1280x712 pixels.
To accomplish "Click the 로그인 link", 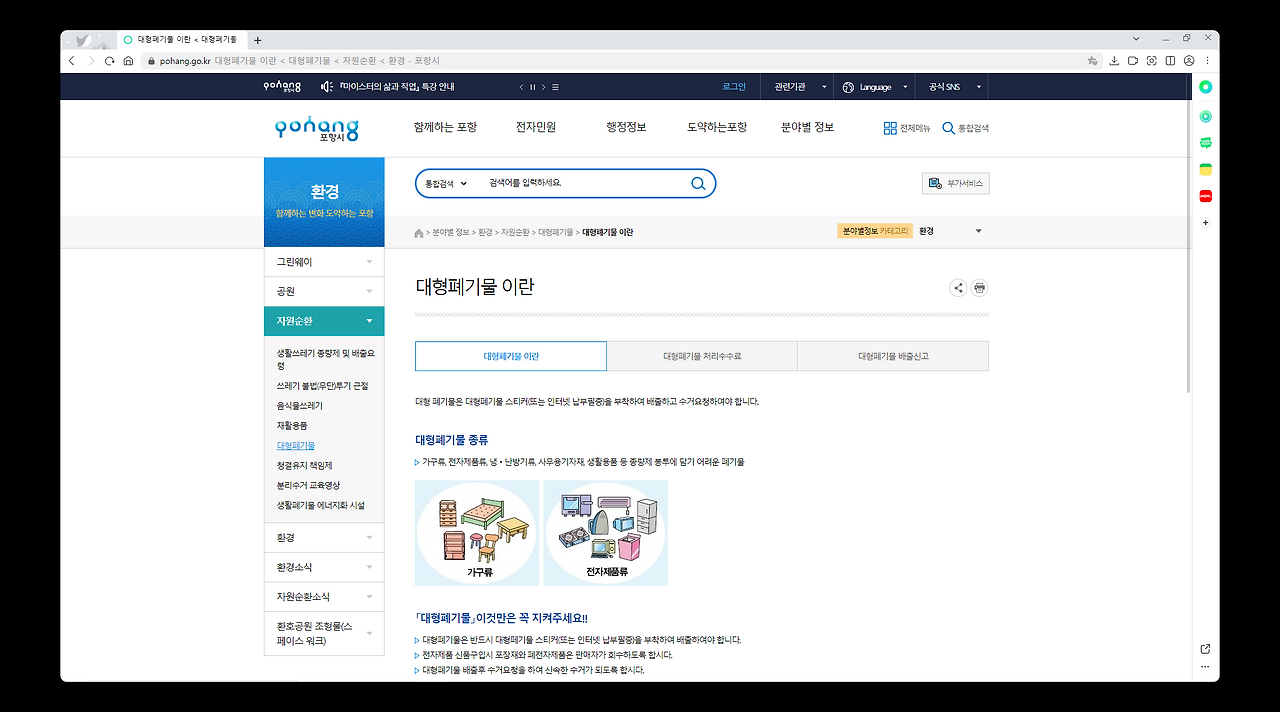I will pos(733,86).
